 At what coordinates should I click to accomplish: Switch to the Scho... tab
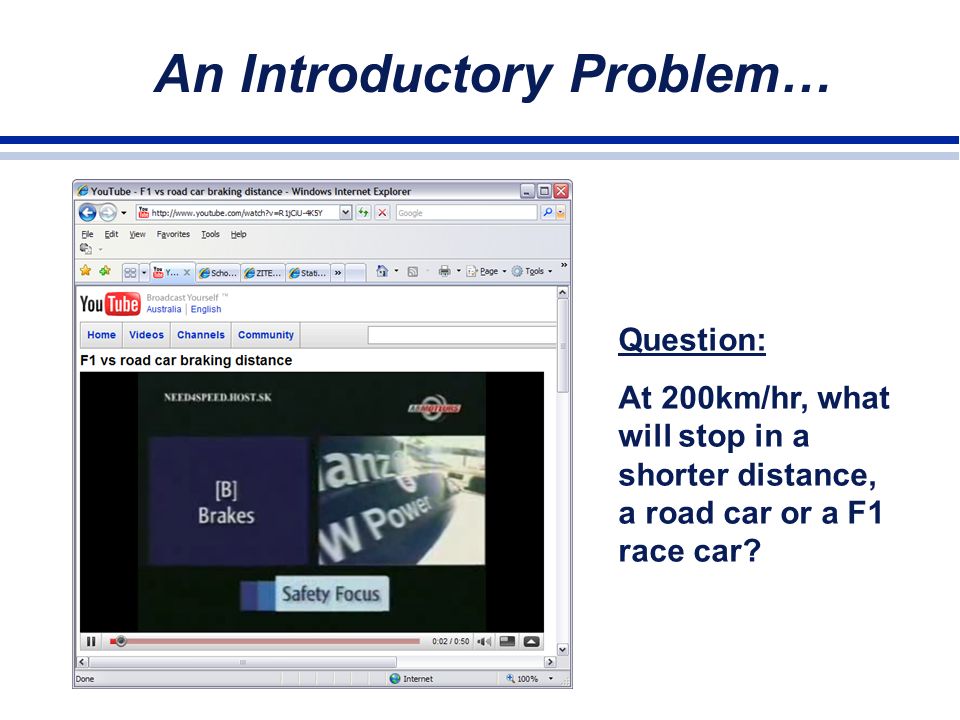tap(218, 273)
